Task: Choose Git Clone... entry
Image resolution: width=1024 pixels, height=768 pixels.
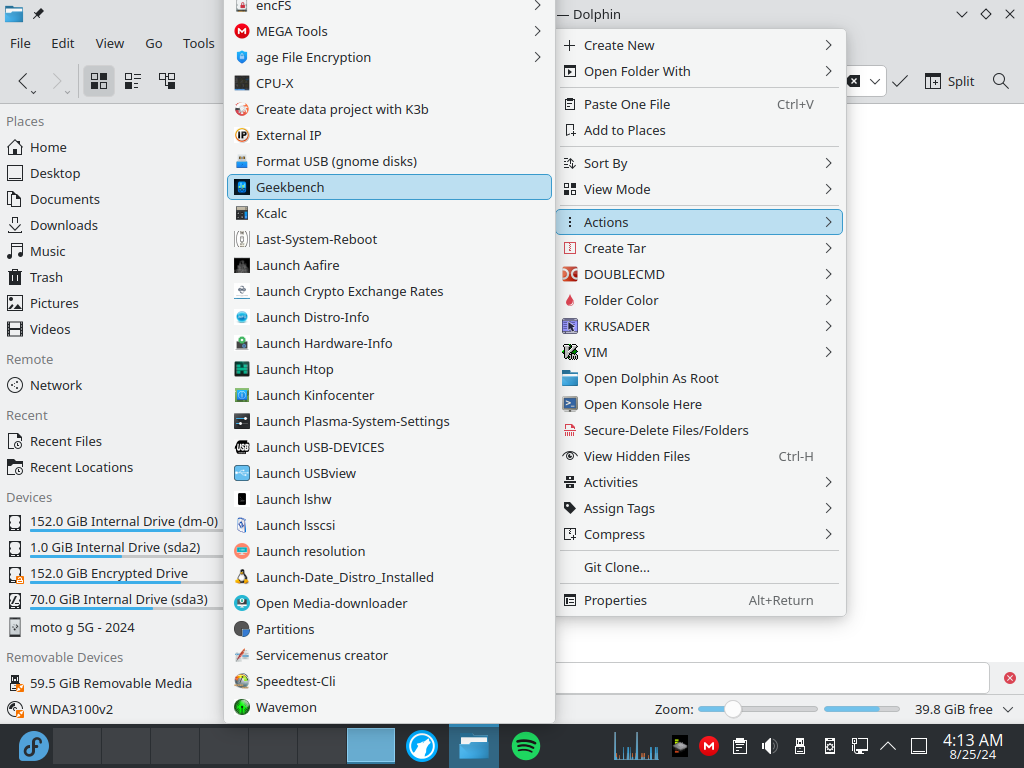Action: 699,568
